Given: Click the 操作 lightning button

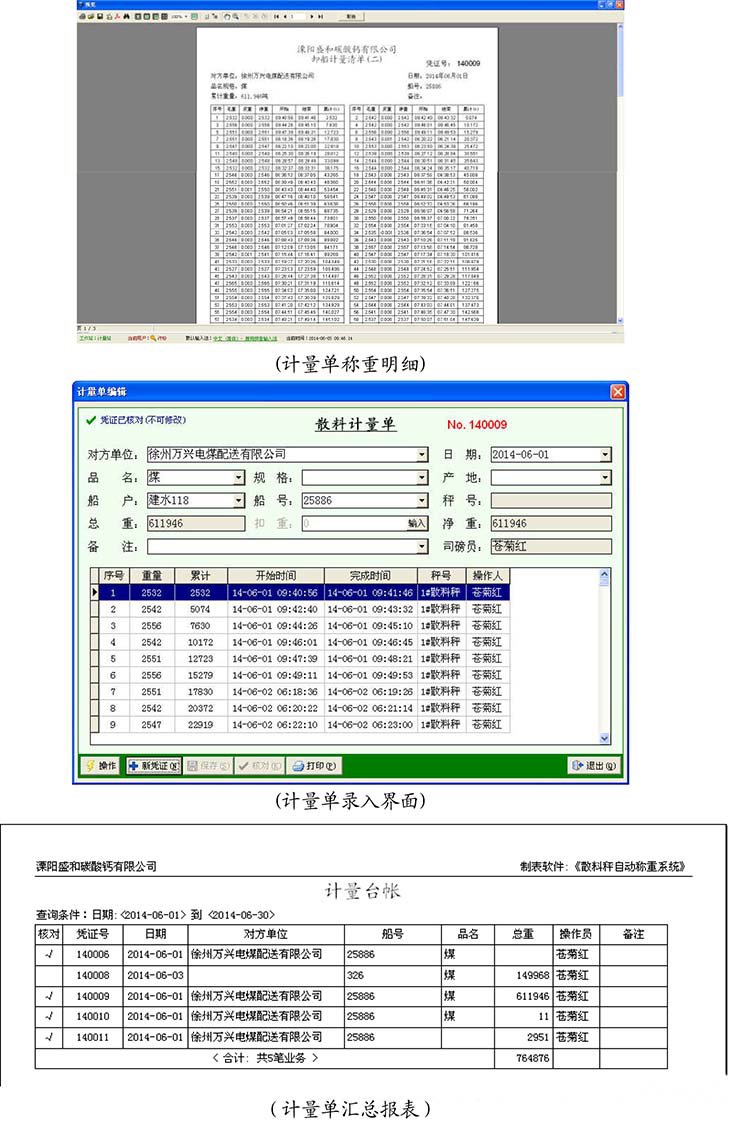Looking at the screenshot, I should point(101,766).
